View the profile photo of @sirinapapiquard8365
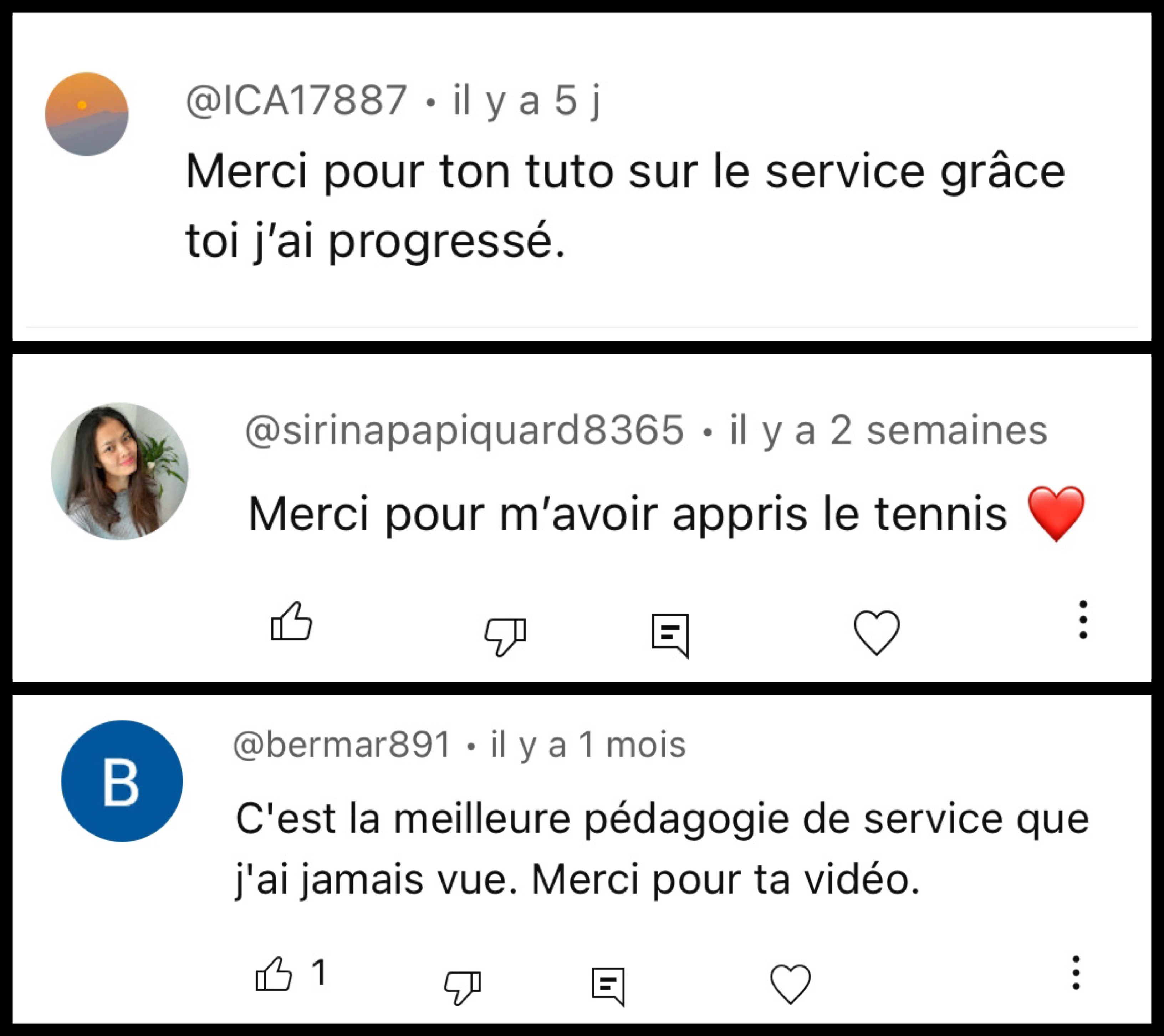1164x1036 pixels. pos(119,472)
